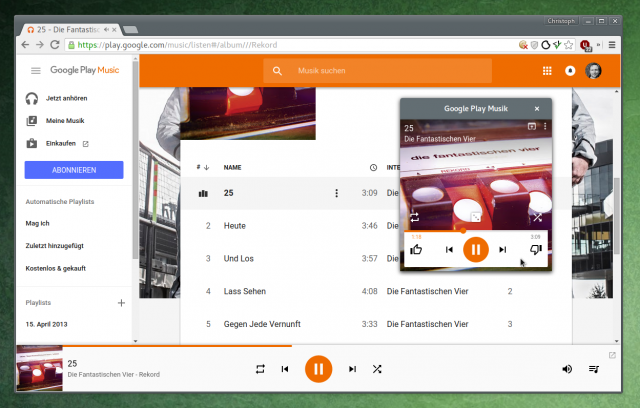
Task: Open the Mag ich playlist
Action: tap(37, 223)
